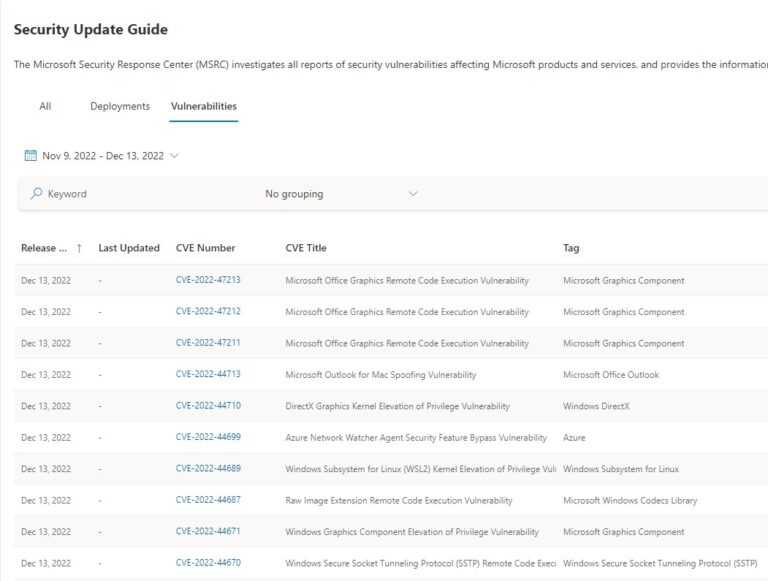
Task: Open CVE-2022-44713 details link
Action: (208, 374)
